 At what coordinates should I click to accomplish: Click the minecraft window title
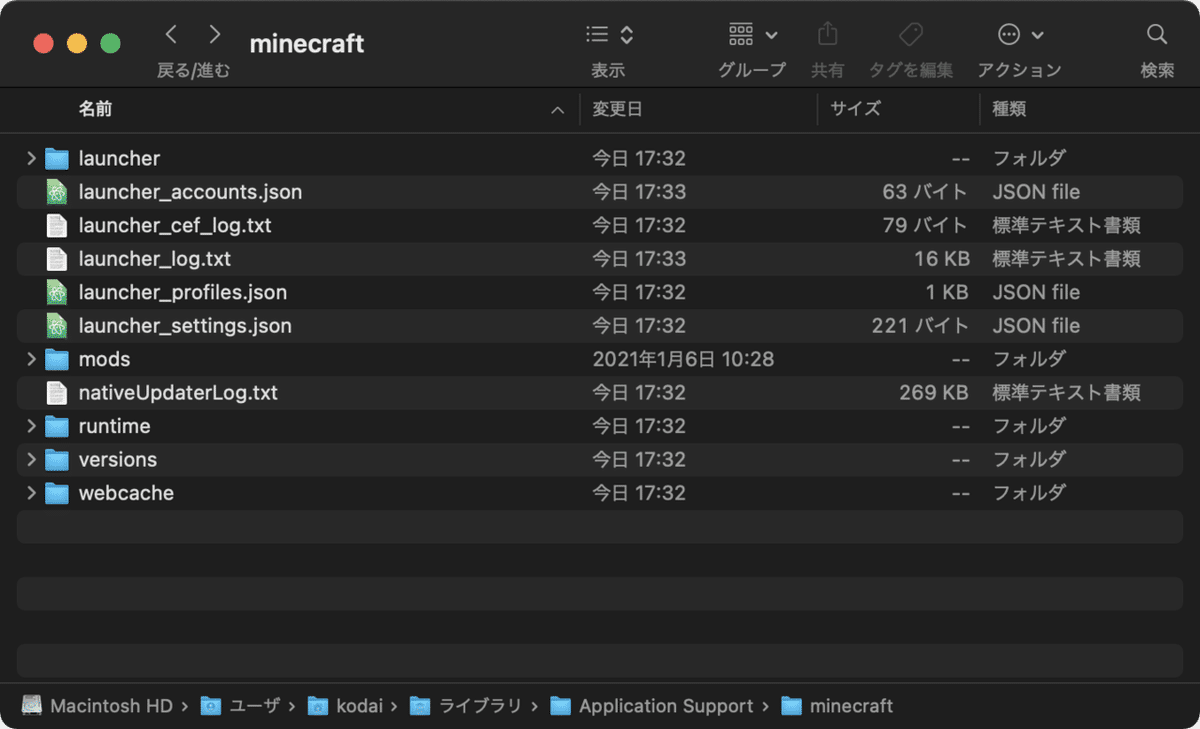(x=306, y=44)
